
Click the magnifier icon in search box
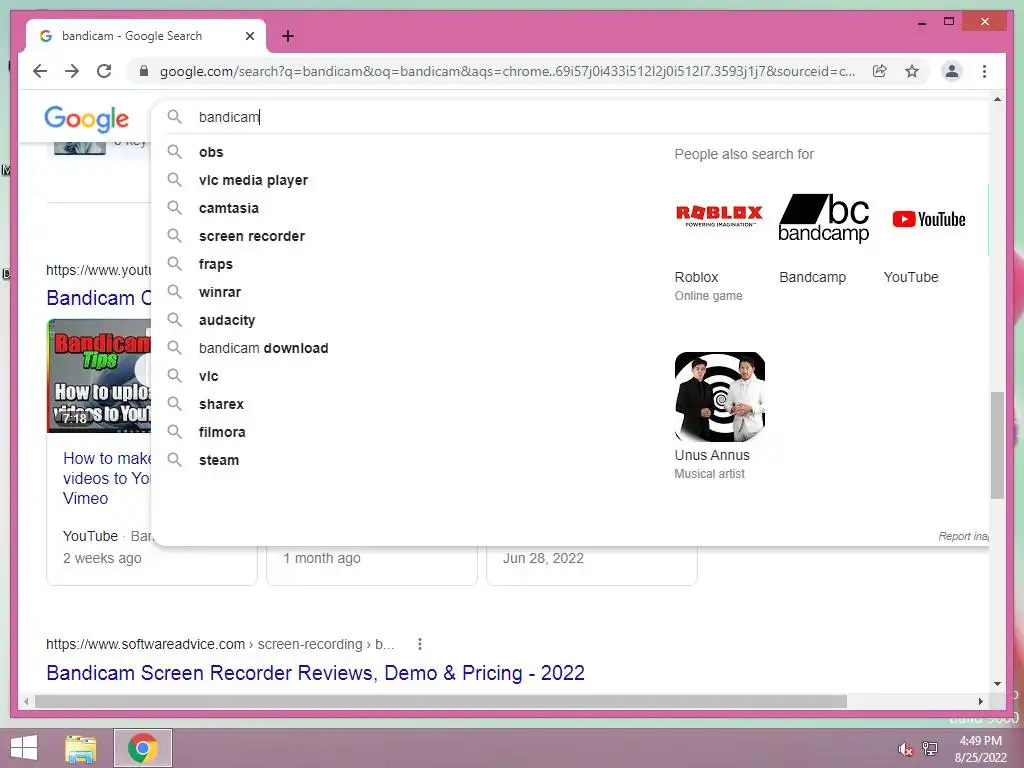point(174,117)
